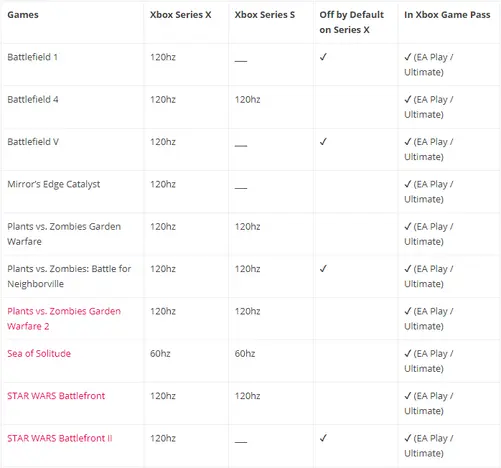The height and width of the screenshot is (468, 501).
Task: Click the Off by Default checkmark for Battle for Neighborville
Action: tap(323, 268)
